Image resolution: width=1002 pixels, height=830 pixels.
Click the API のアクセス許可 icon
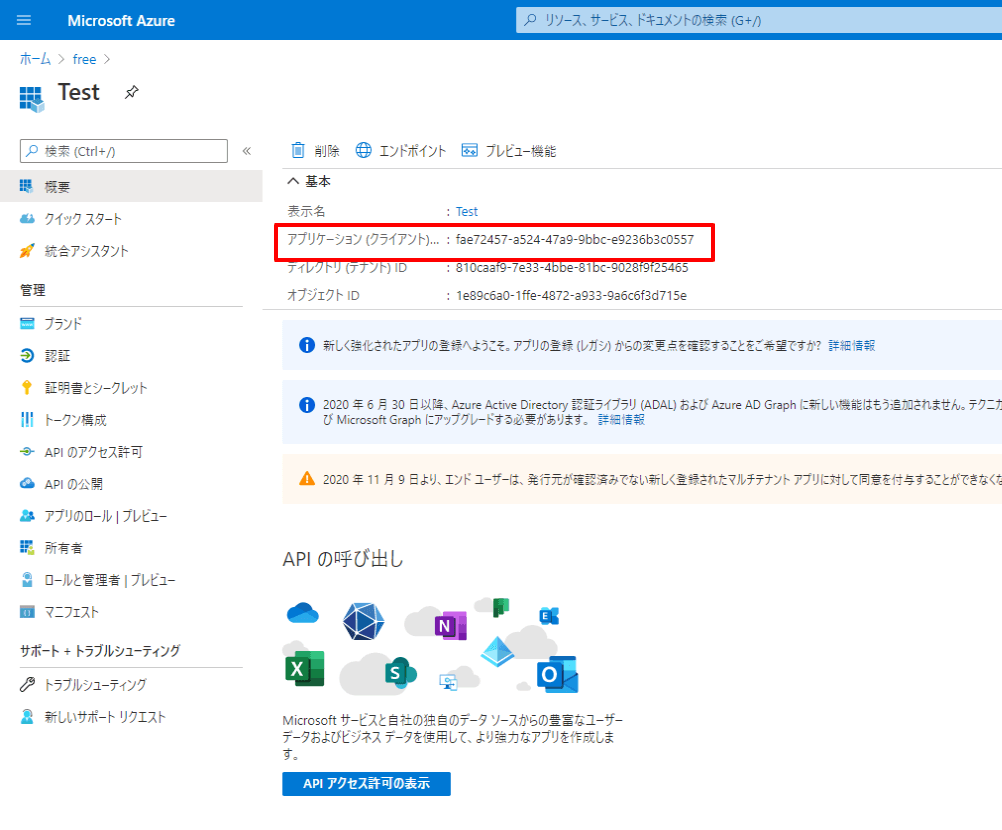coord(27,452)
